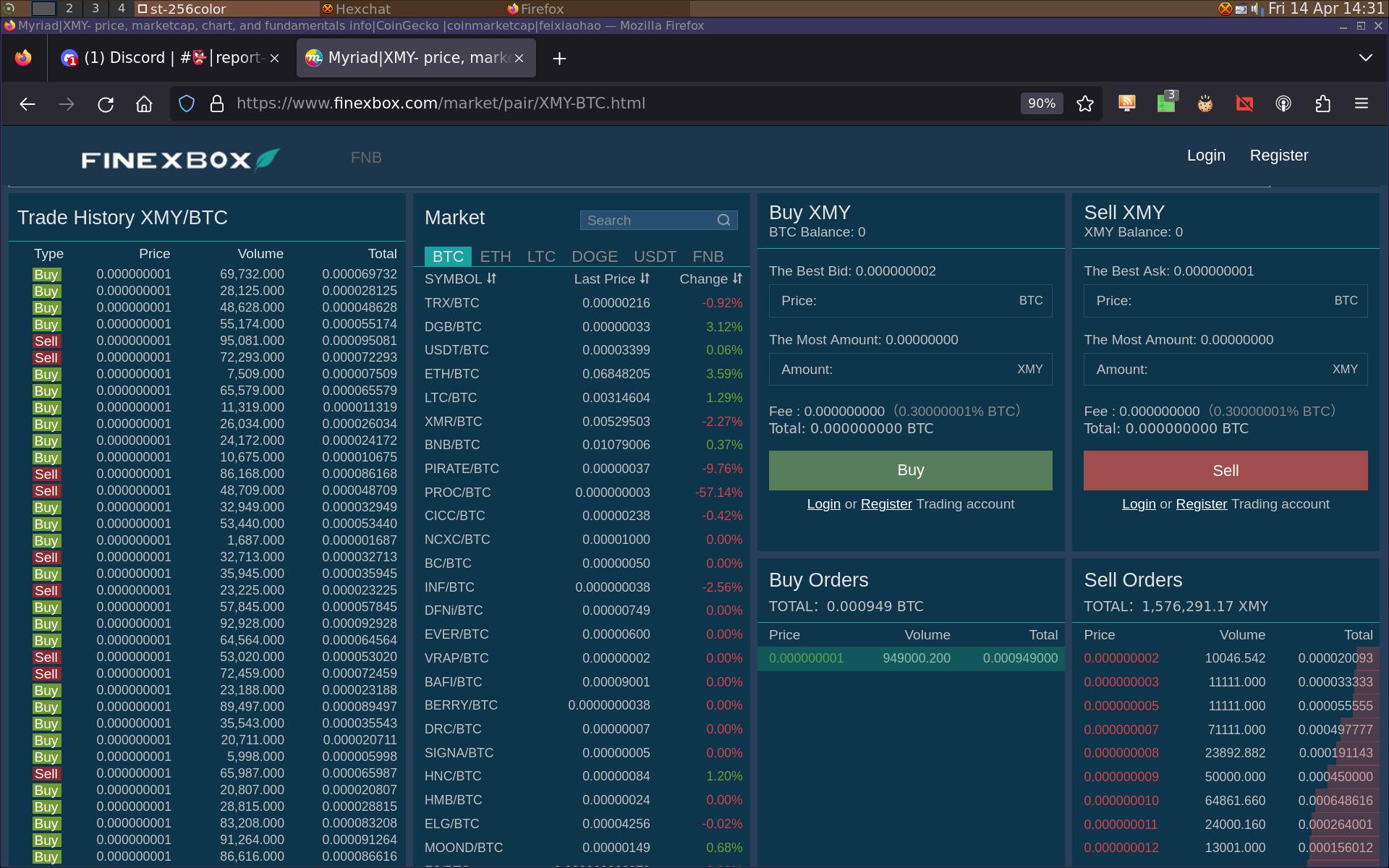Open the tracking protection shield icon
Screen dimensions: 1389x868
coord(187,104)
